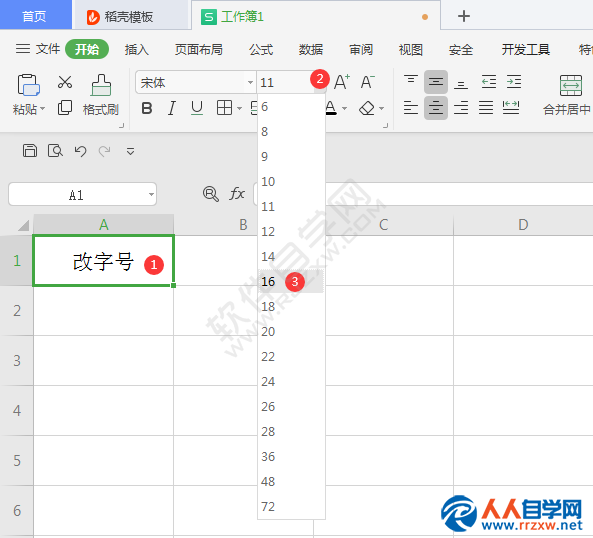Select row 3 header
This screenshot has width=593, height=538.
coord(17,361)
